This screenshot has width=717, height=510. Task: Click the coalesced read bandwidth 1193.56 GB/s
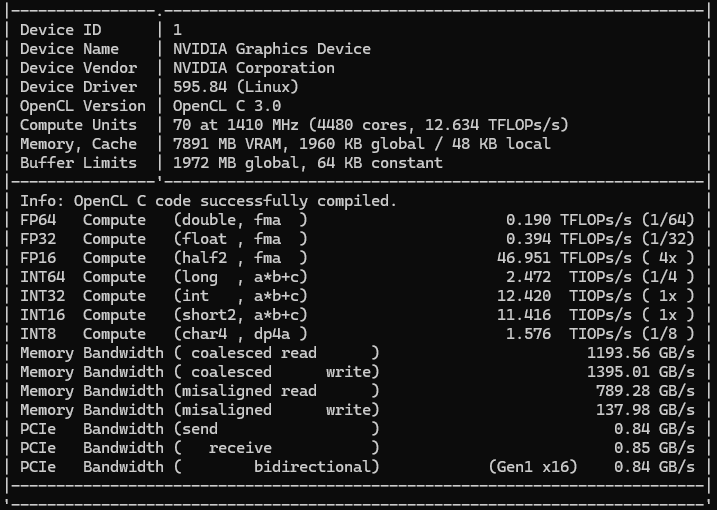coord(641,353)
